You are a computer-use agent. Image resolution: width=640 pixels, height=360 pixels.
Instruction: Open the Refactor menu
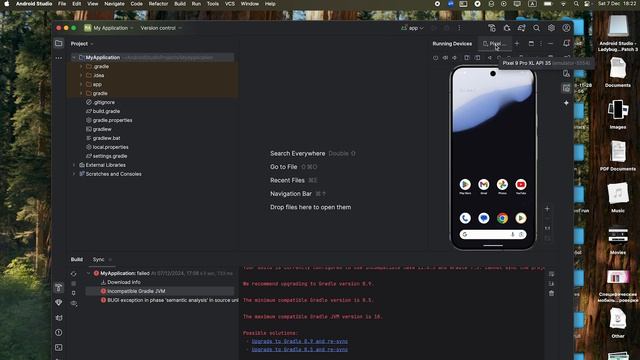tap(158, 4)
